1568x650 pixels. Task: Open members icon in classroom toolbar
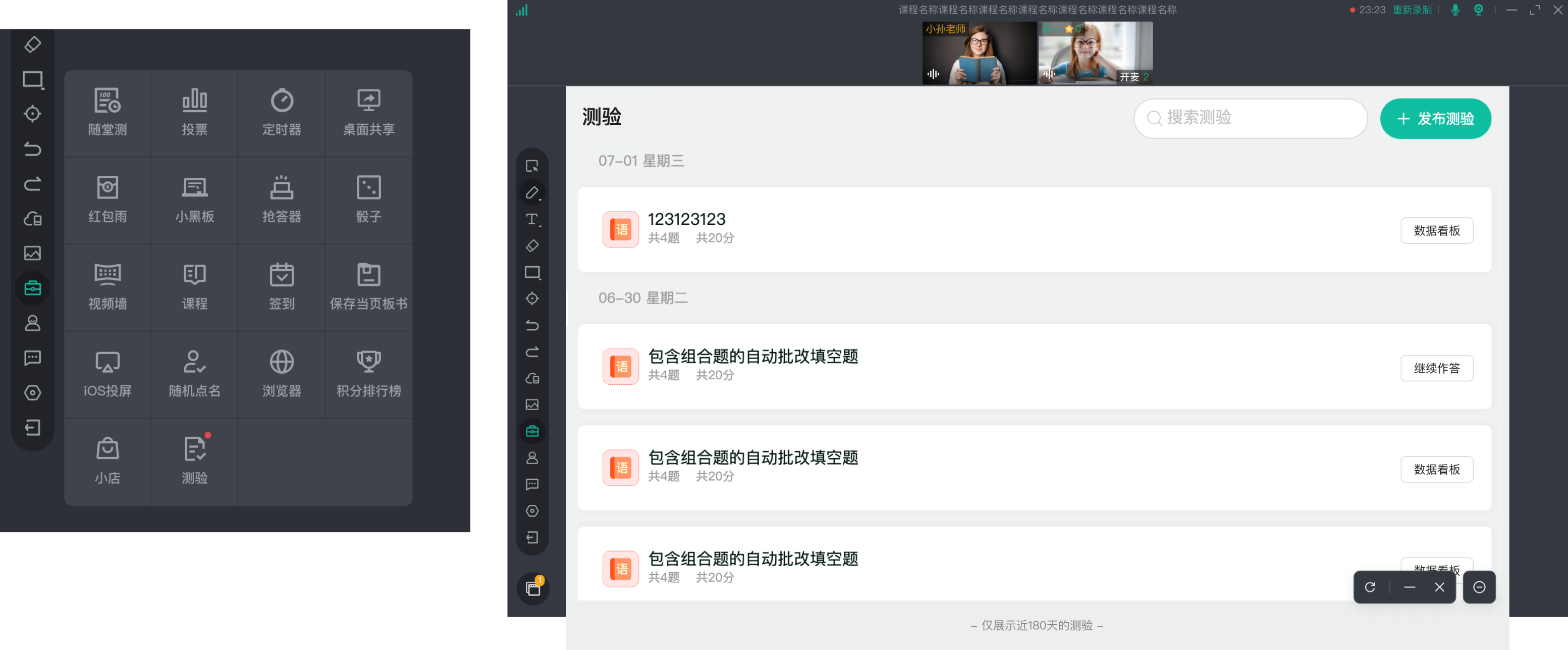coord(532,458)
